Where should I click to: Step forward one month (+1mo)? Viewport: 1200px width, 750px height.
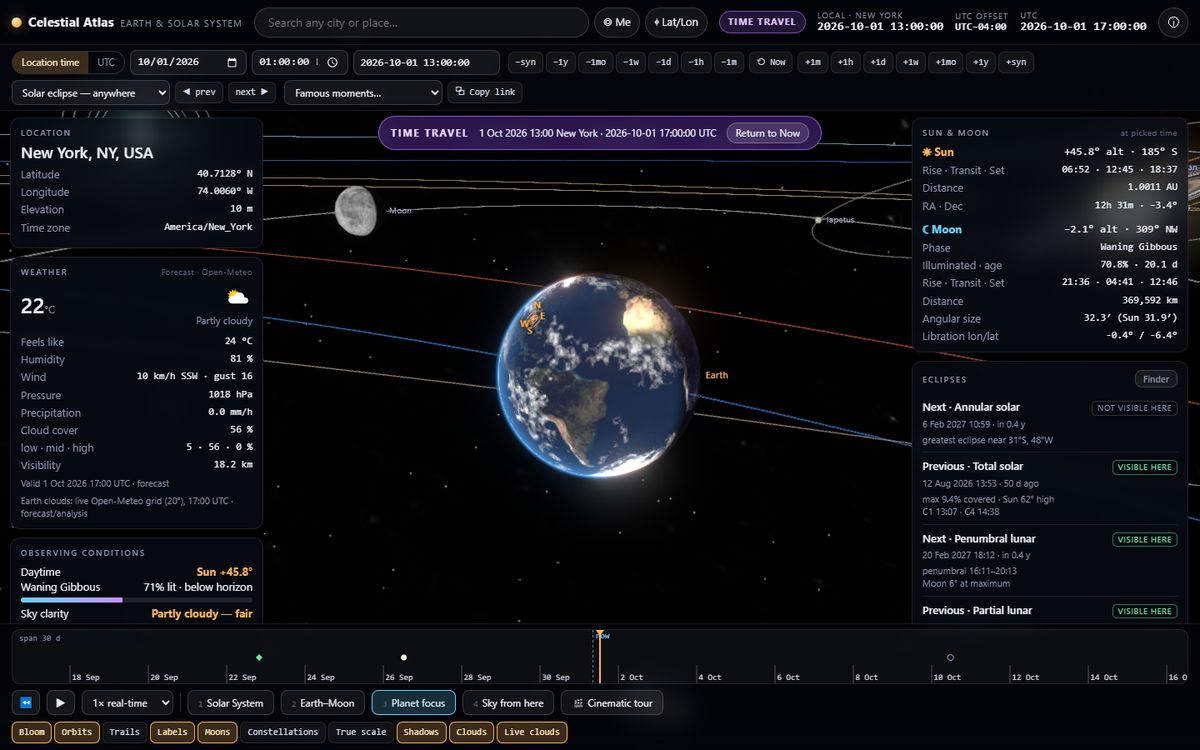pos(945,62)
